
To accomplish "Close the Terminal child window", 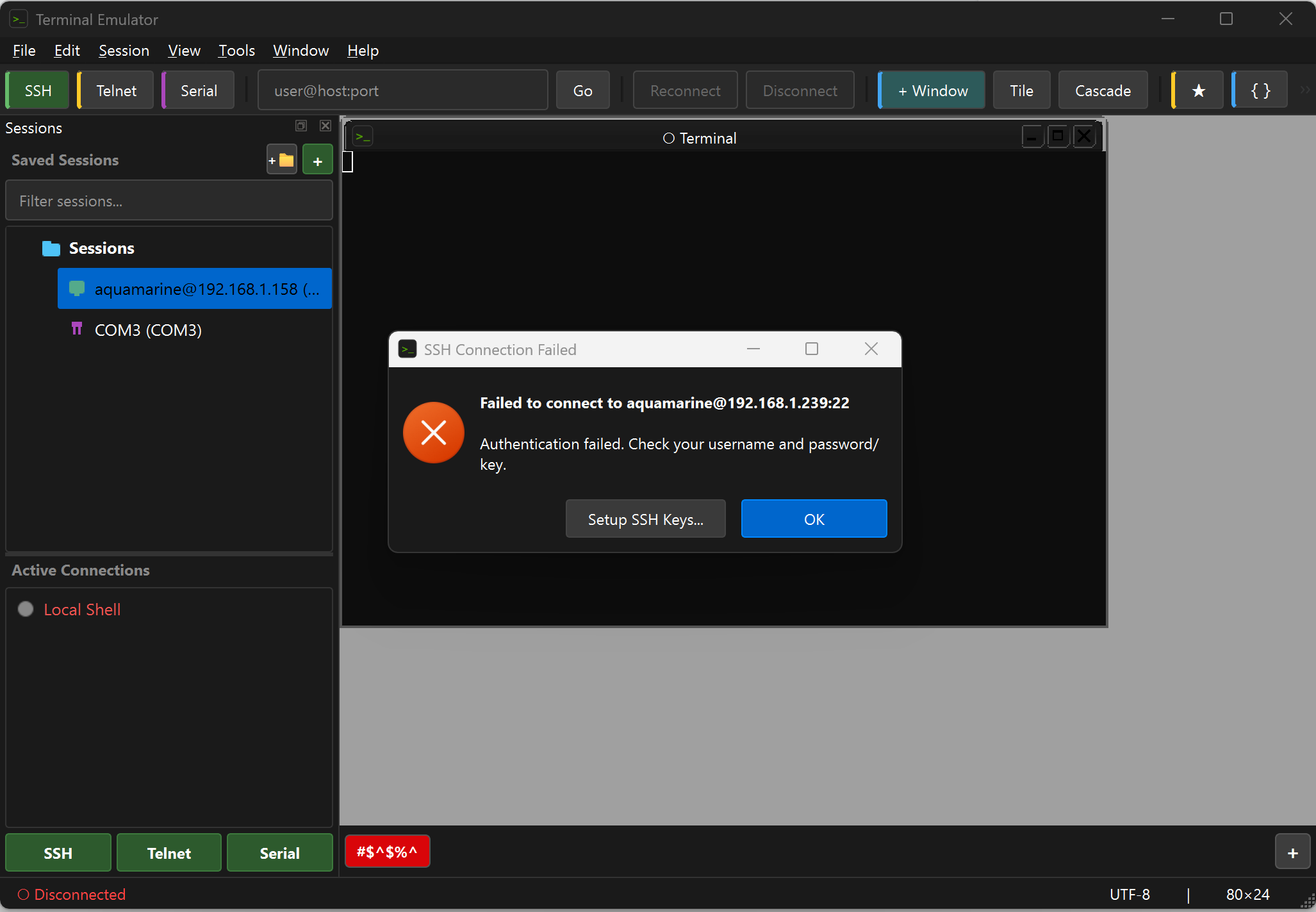I will (x=1084, y=137).
